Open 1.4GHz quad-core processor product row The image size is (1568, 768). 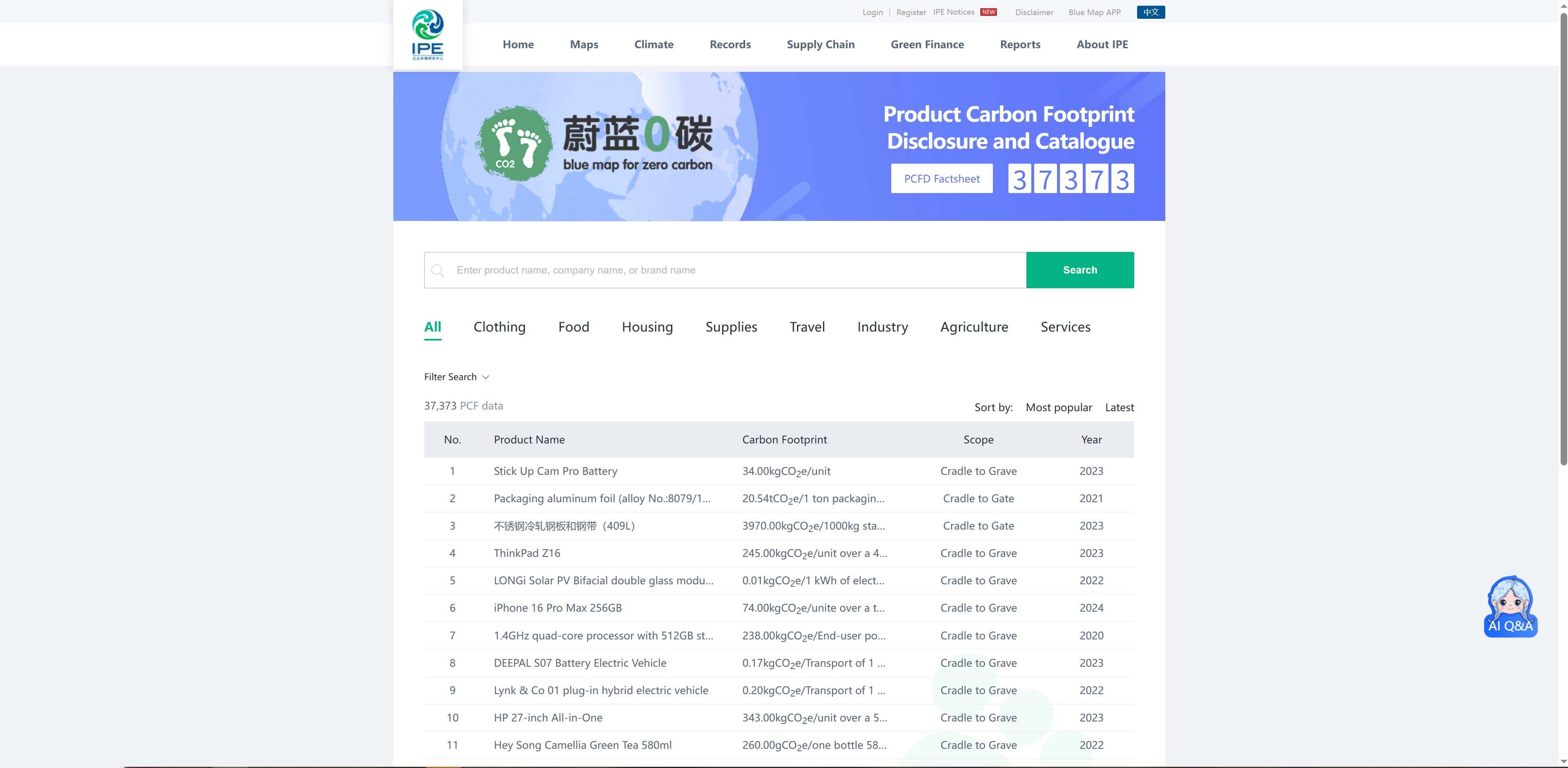coord(778,635)
